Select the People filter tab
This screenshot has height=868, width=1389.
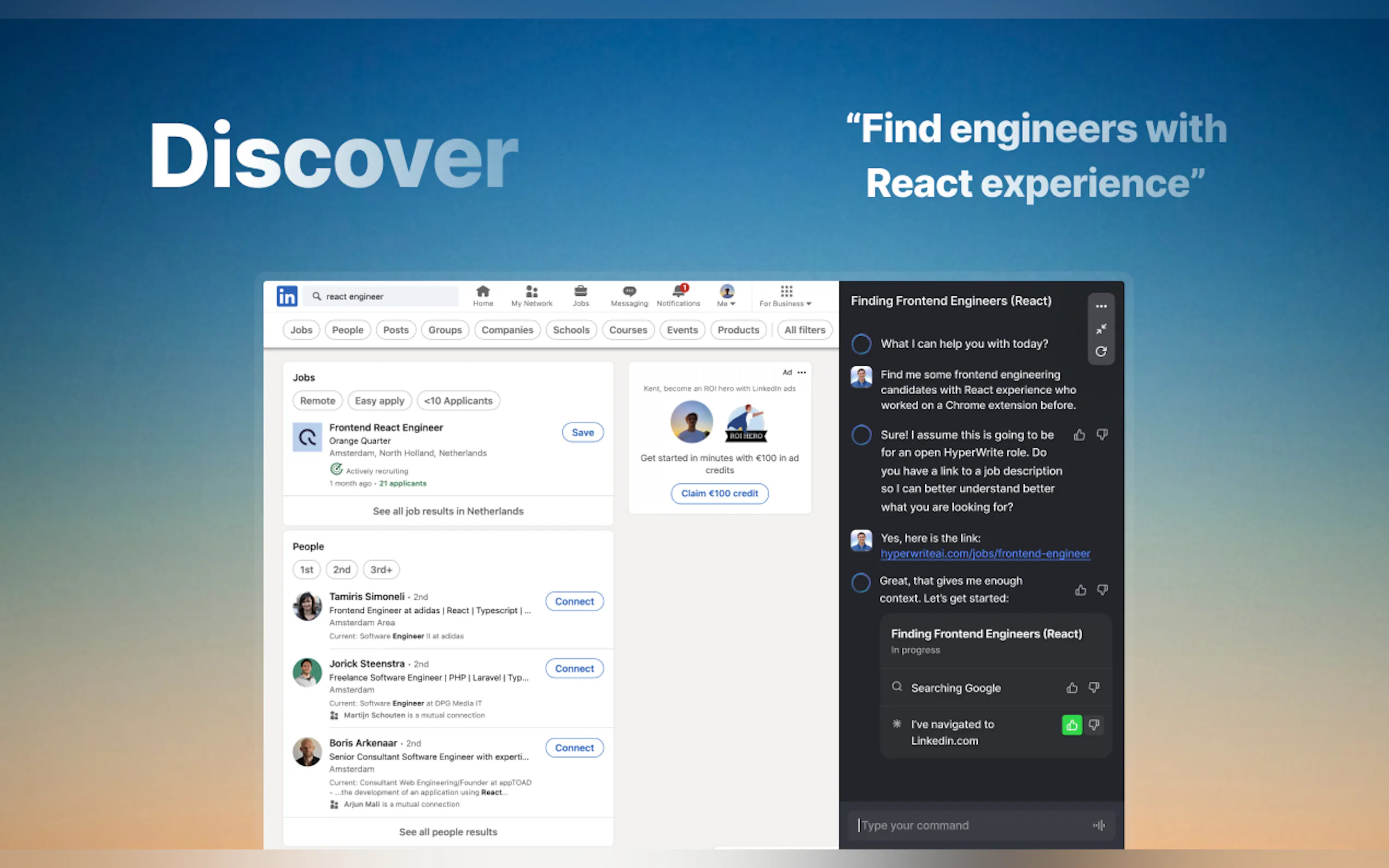[347, 330]
